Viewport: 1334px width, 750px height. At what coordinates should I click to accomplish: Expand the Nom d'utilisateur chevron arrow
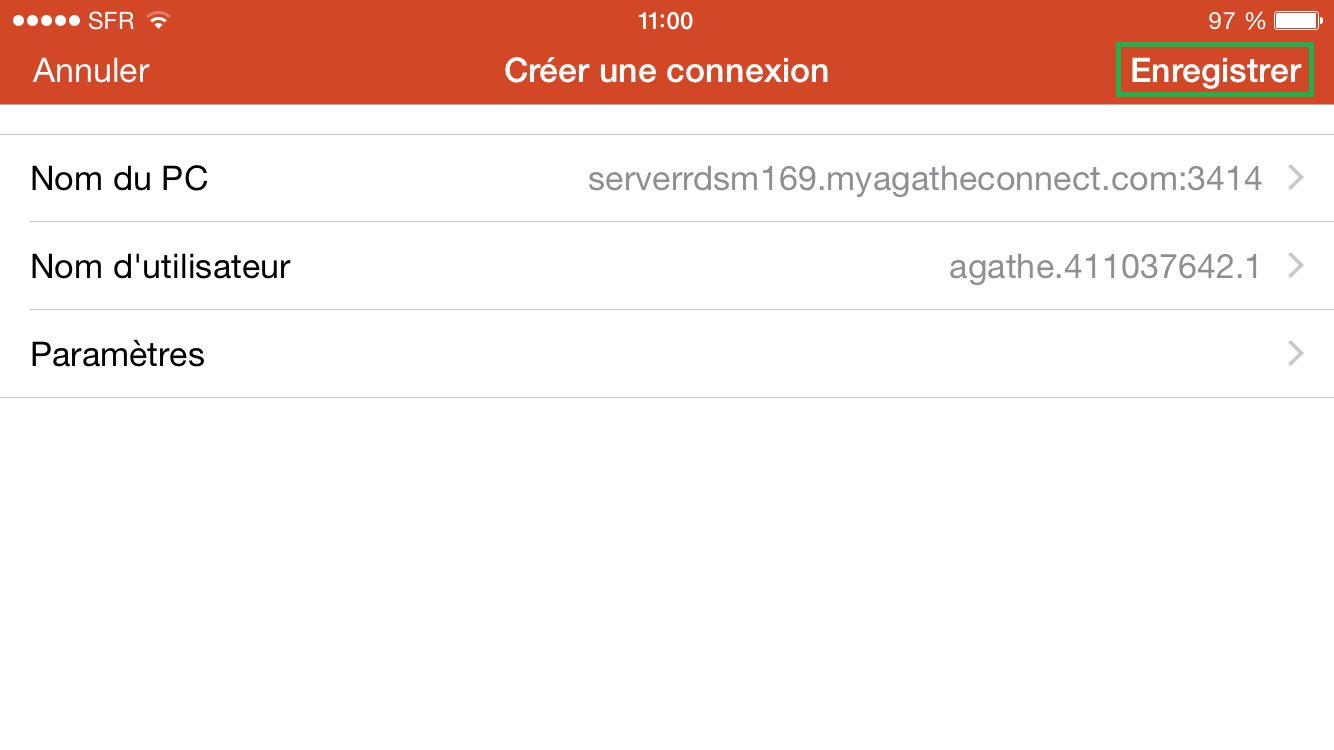click(x=1296, y=266)
